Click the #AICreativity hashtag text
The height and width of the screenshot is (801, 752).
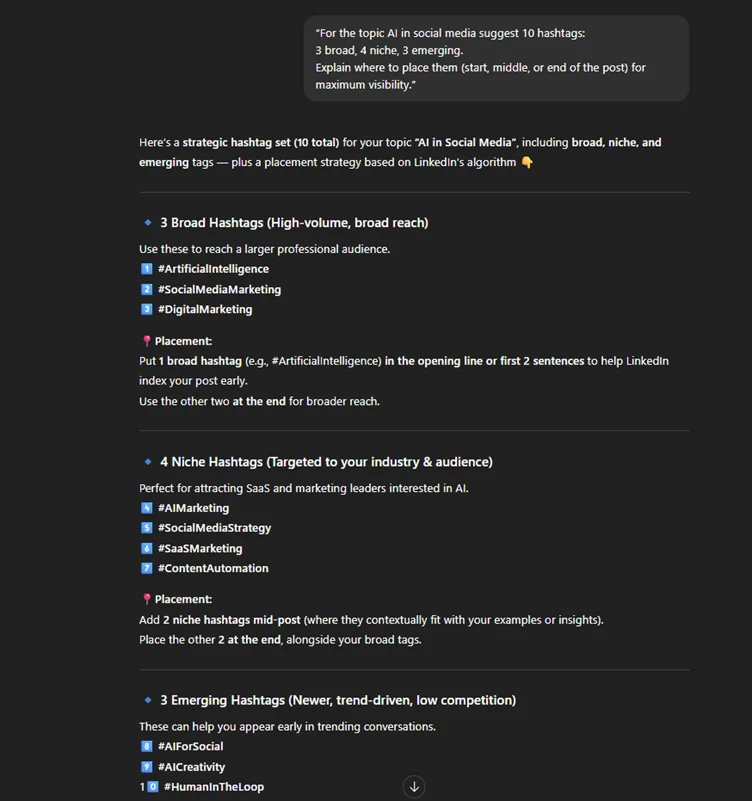[x=191, y=767]
